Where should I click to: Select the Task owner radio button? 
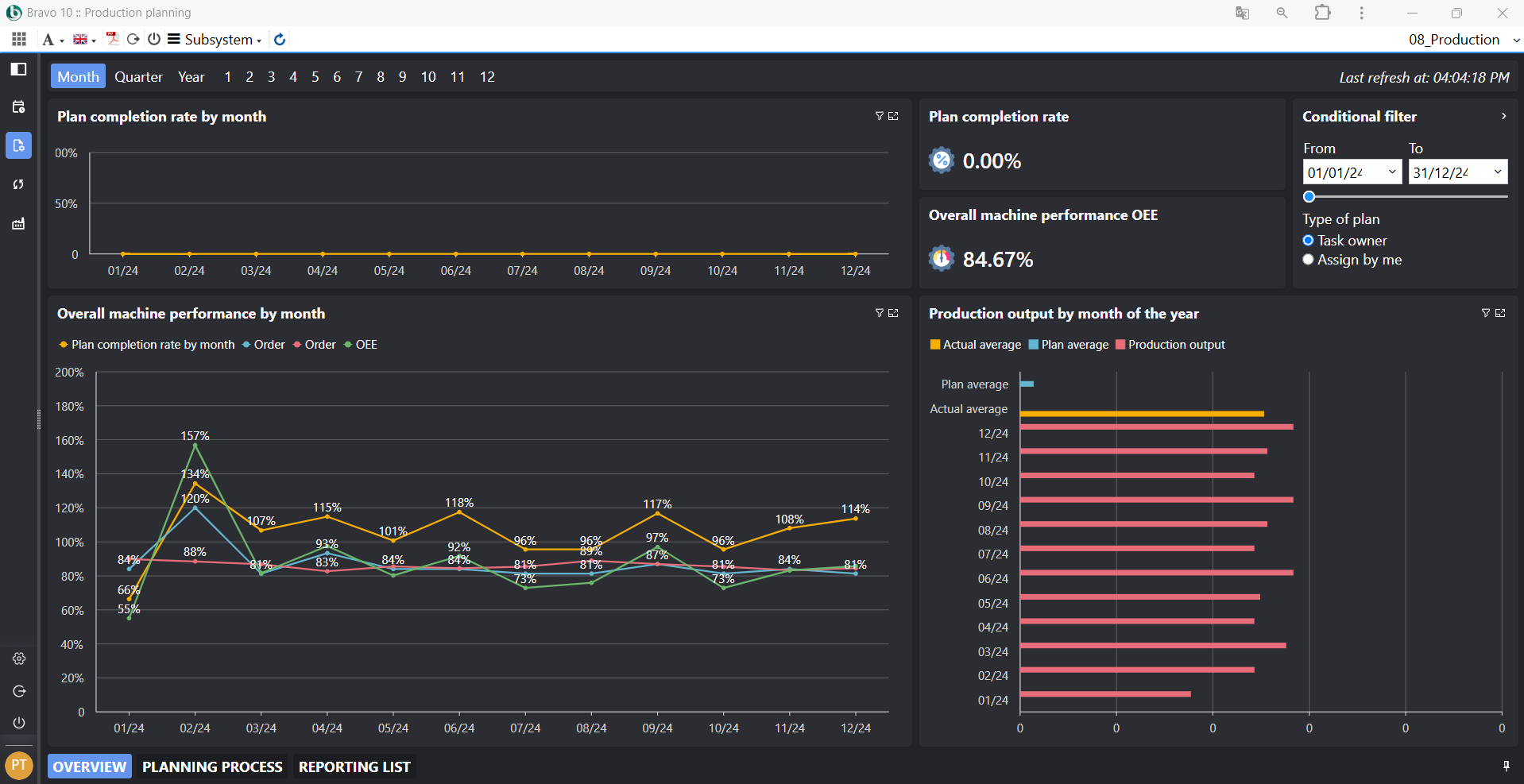[x=1308, y=241]
